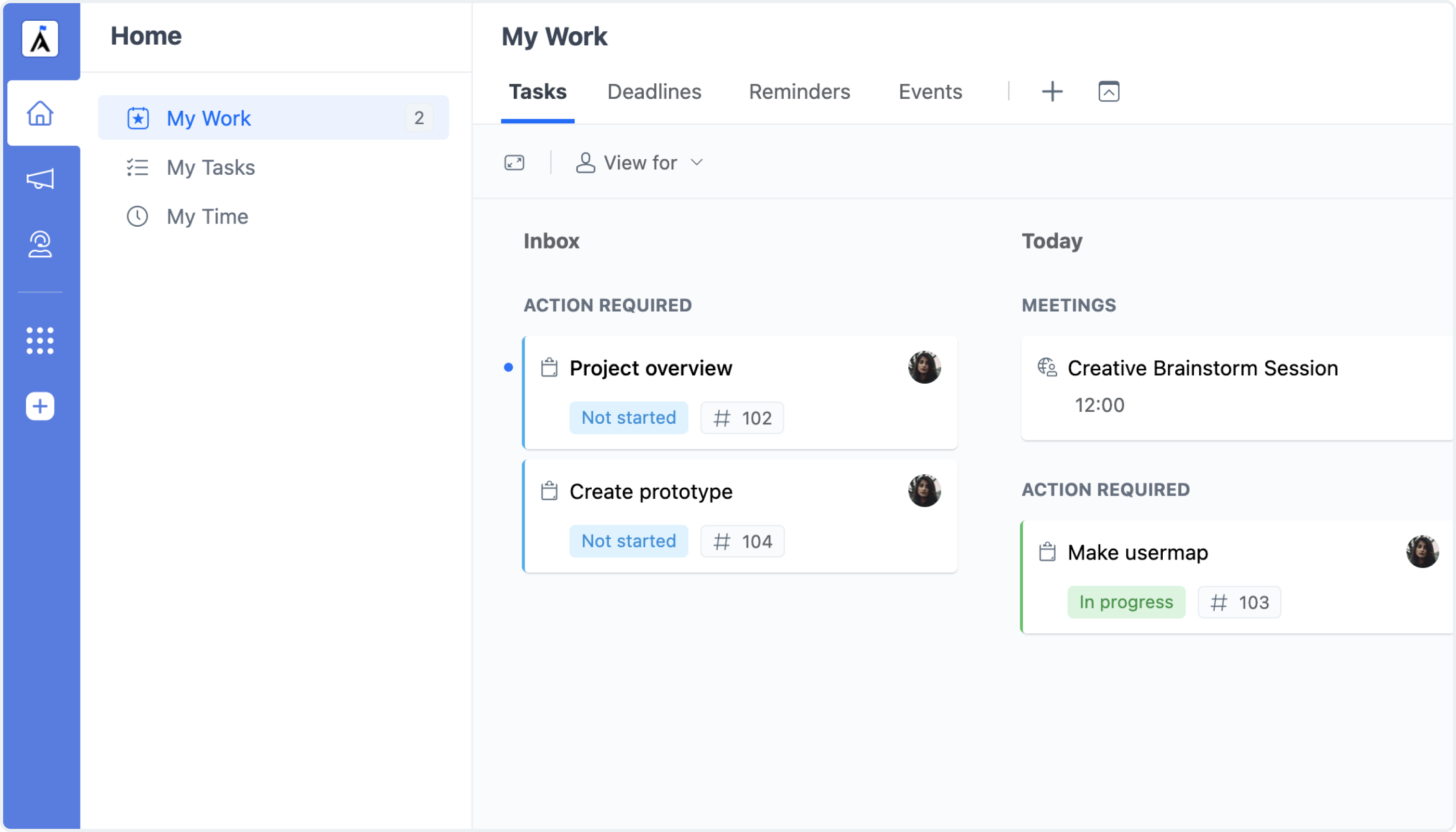Image resolution: width=1456 pixels, height=832 pixels.
Task: Expand the View for dropdown
Action: (640, 163)
